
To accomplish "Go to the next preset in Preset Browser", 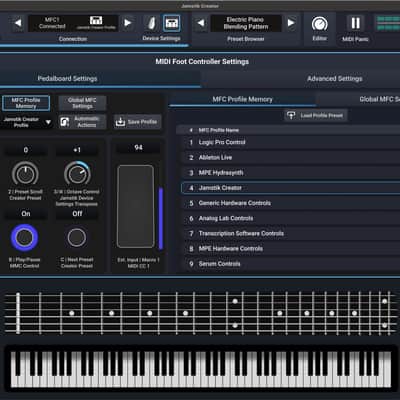I will pyautogui.click(x=291, y=23).
